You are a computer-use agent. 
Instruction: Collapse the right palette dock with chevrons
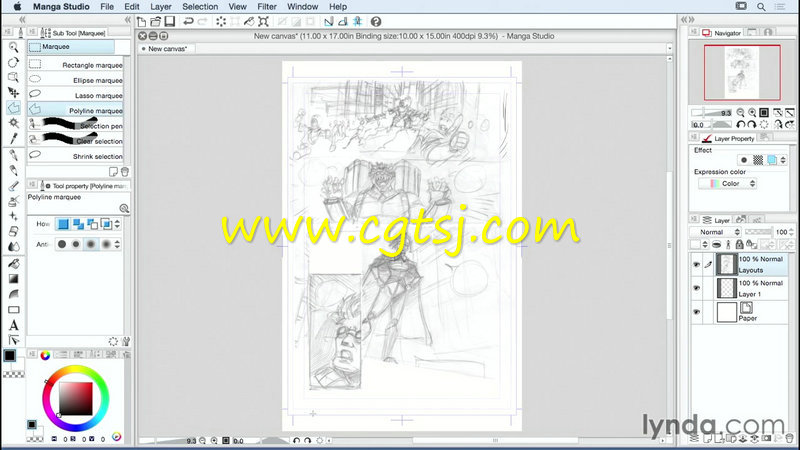[688, 20]
